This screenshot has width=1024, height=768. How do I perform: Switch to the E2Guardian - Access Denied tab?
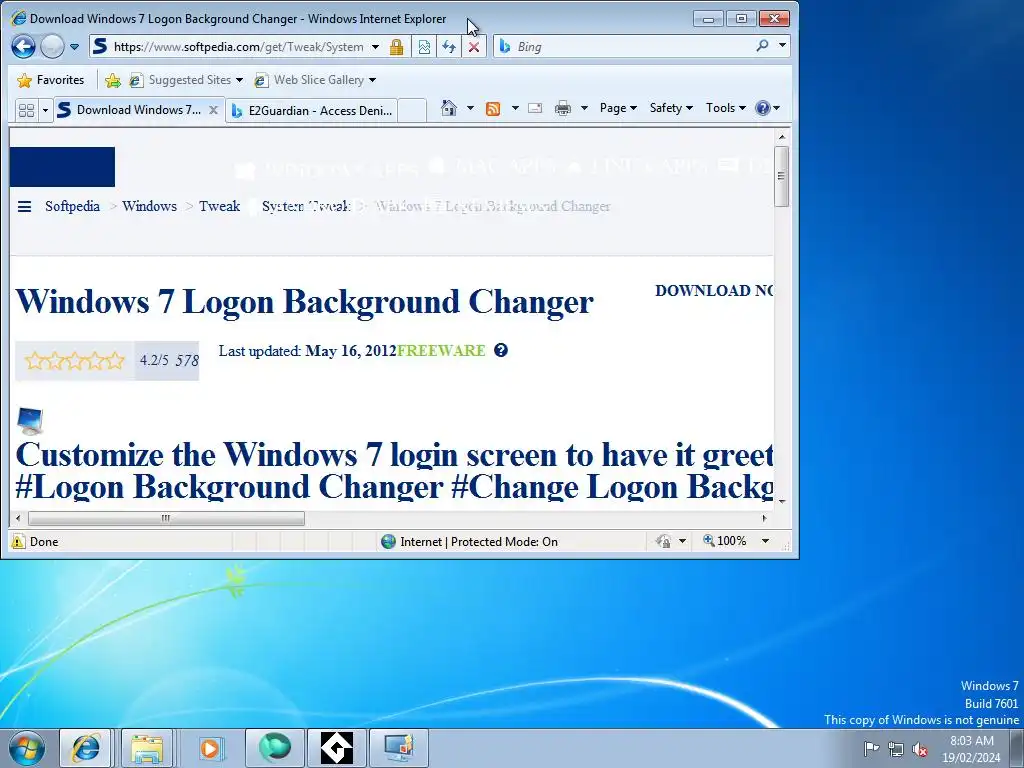312,110
